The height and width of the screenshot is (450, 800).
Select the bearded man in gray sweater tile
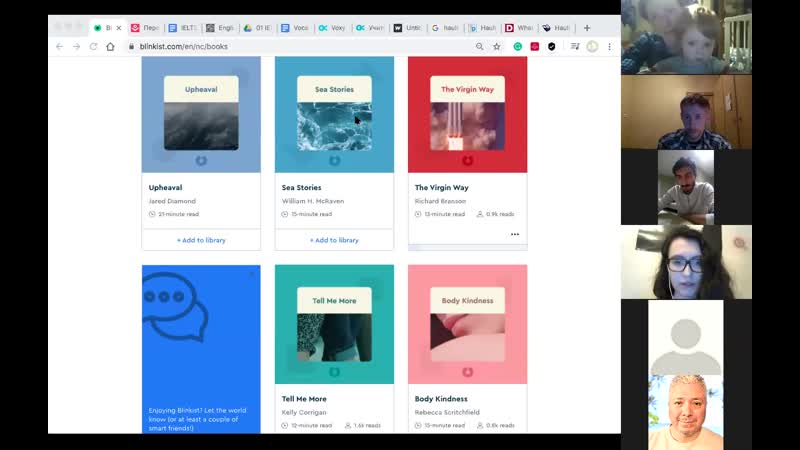686,187
